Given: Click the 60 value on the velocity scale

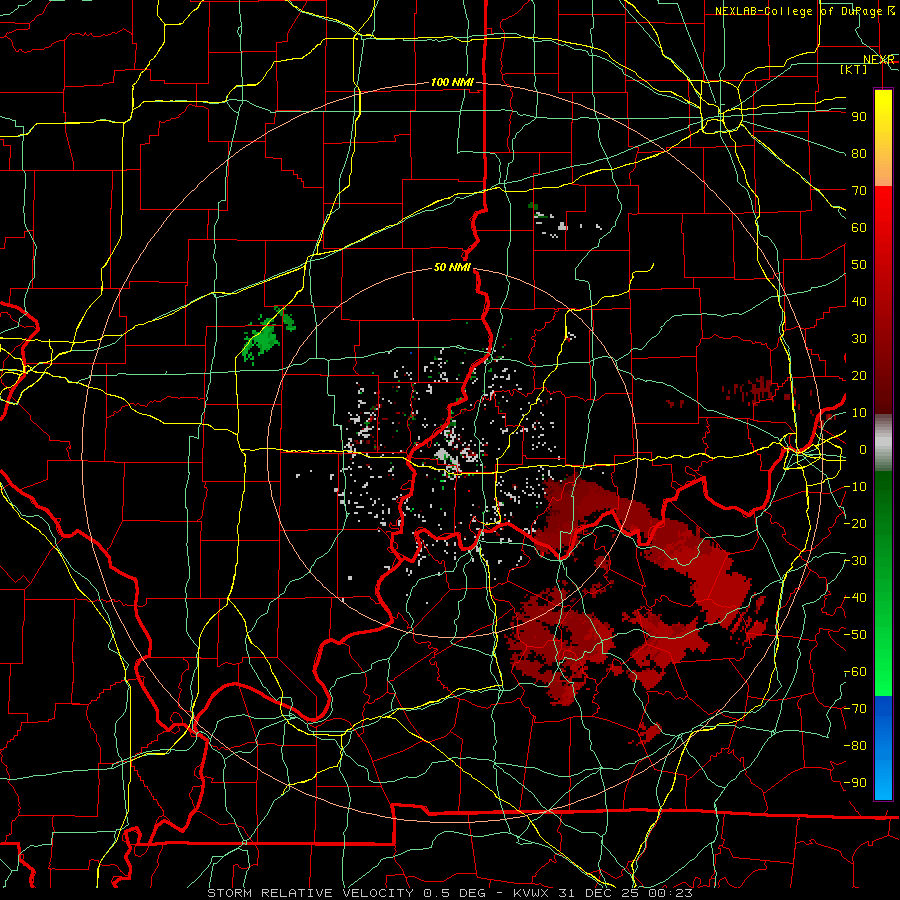Looking at the screenshot, I should [x=859, y=227].
